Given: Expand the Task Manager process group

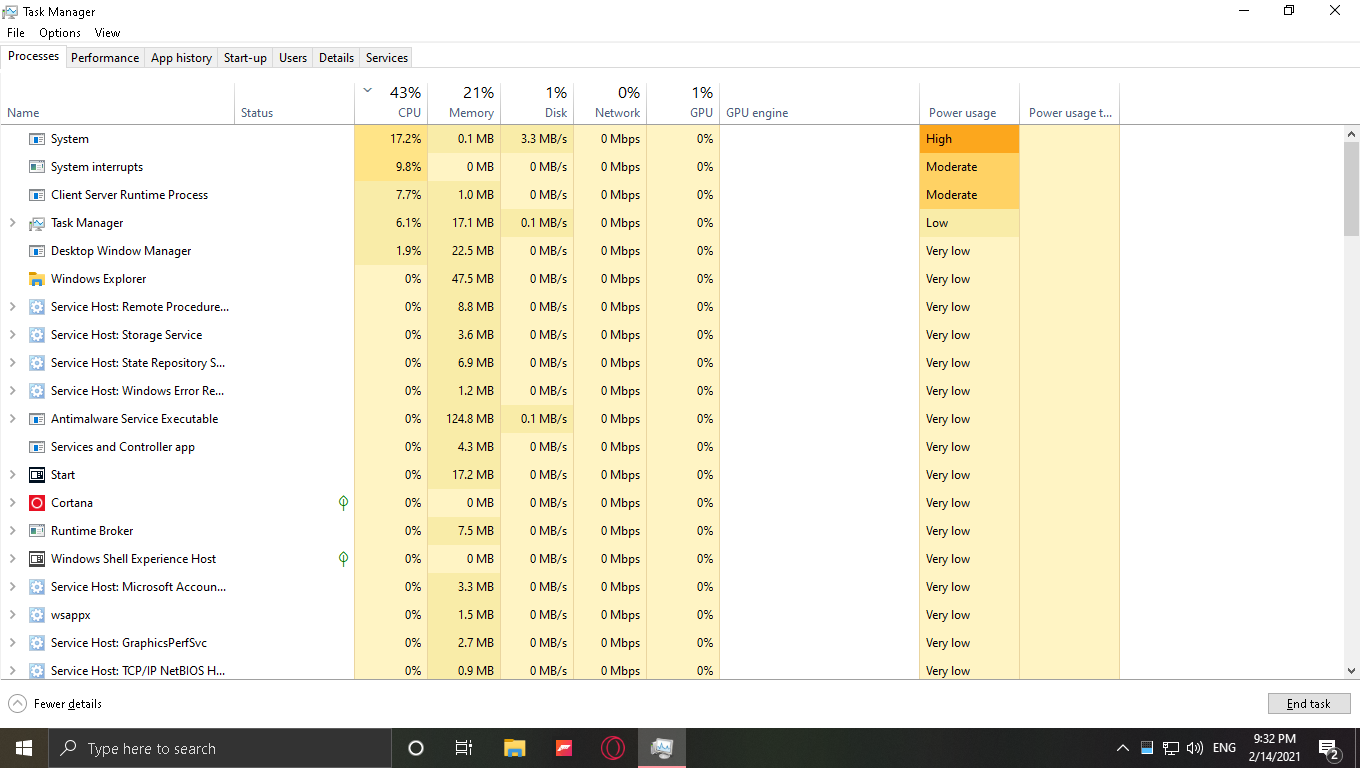Looking at the screenshot, I should click(12, 223).
